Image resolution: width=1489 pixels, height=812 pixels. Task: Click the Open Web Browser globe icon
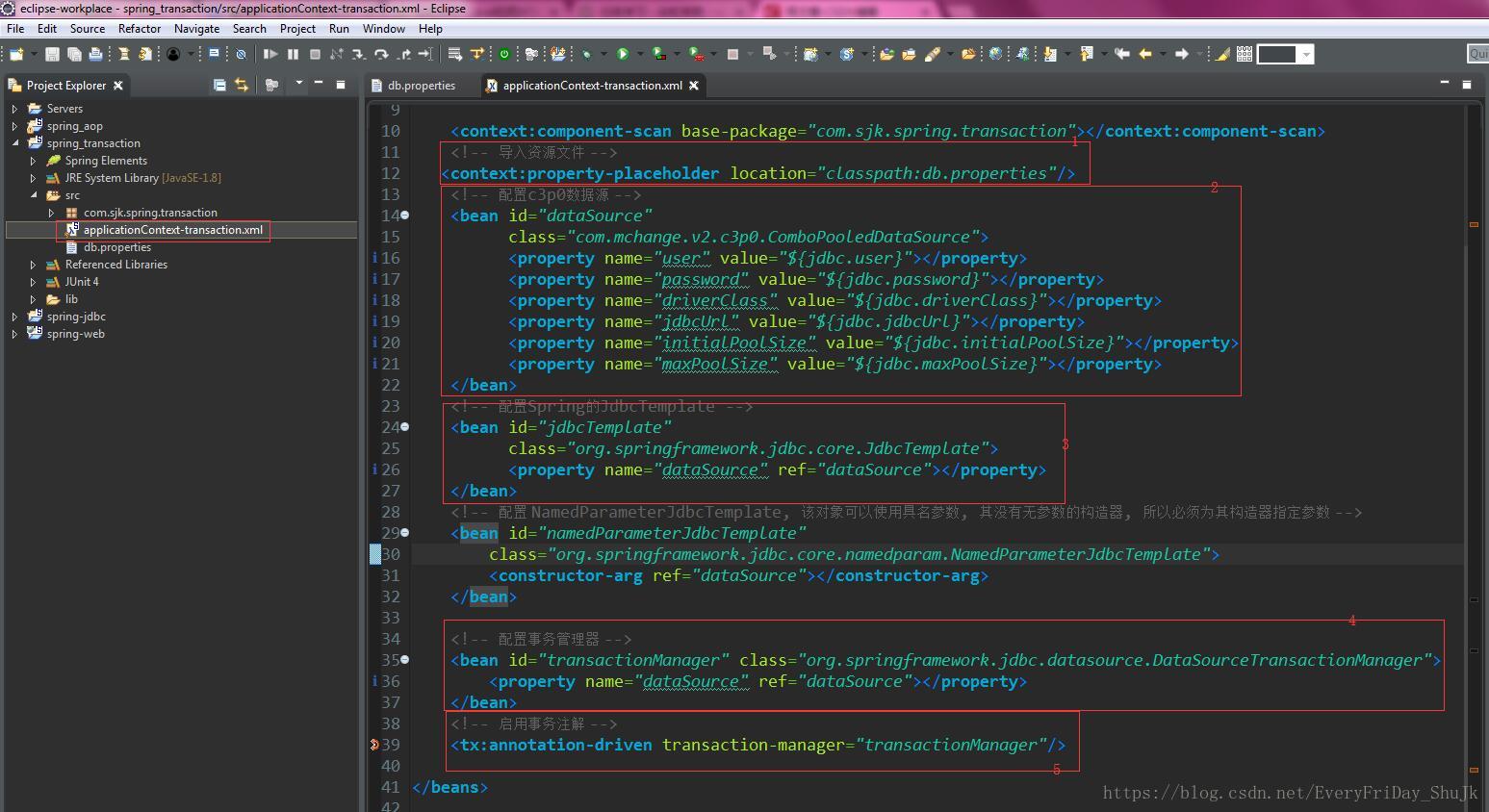[995, 54]
